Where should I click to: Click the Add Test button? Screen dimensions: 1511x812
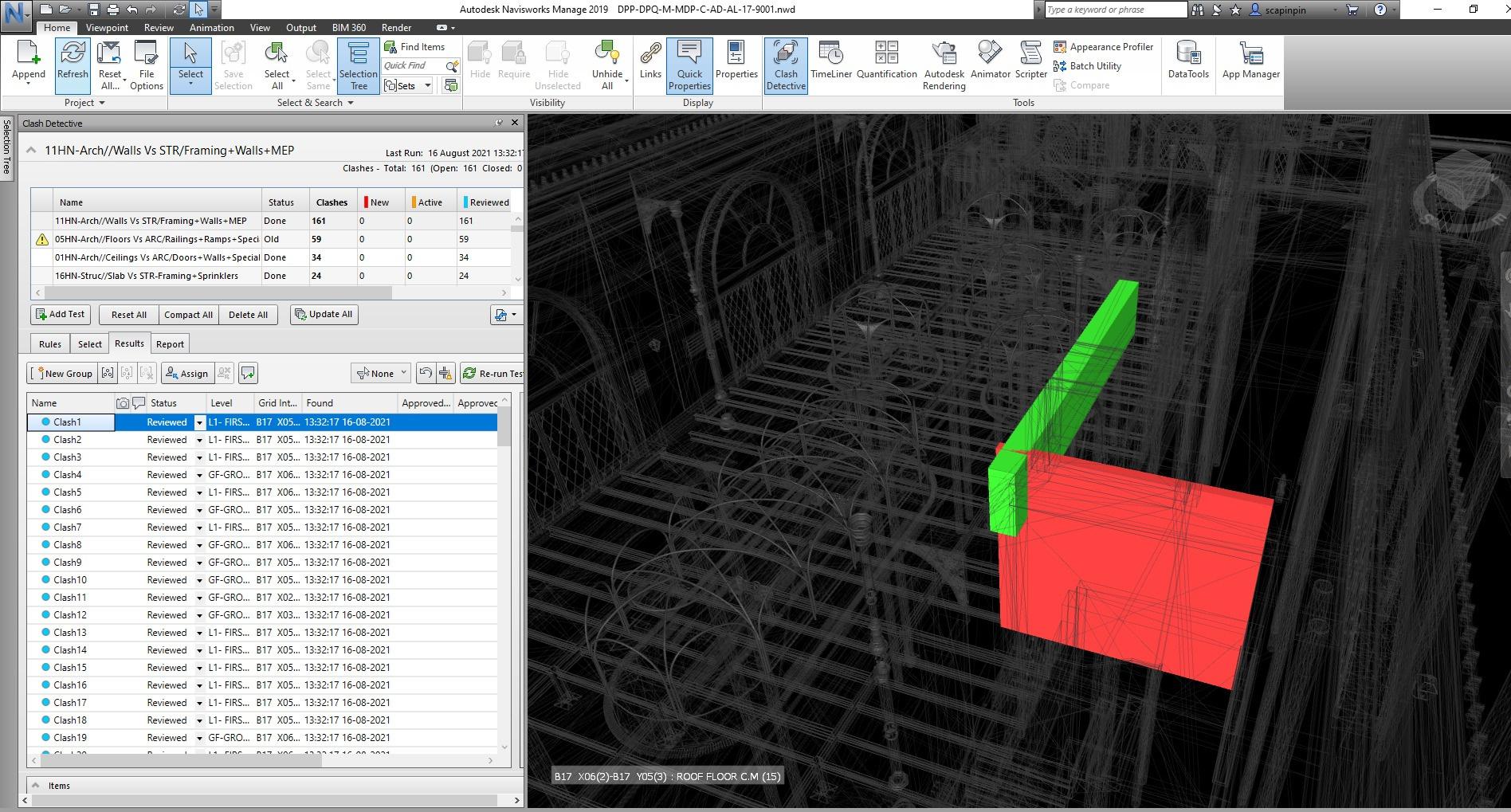pyautogui.click(x=61, y=315)
